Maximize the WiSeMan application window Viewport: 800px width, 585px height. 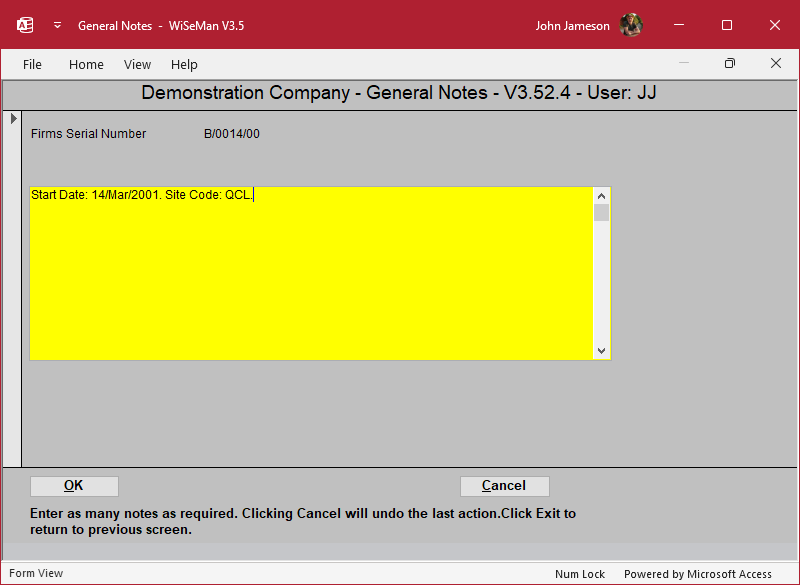pyautogui.click(x=727, y=25)
